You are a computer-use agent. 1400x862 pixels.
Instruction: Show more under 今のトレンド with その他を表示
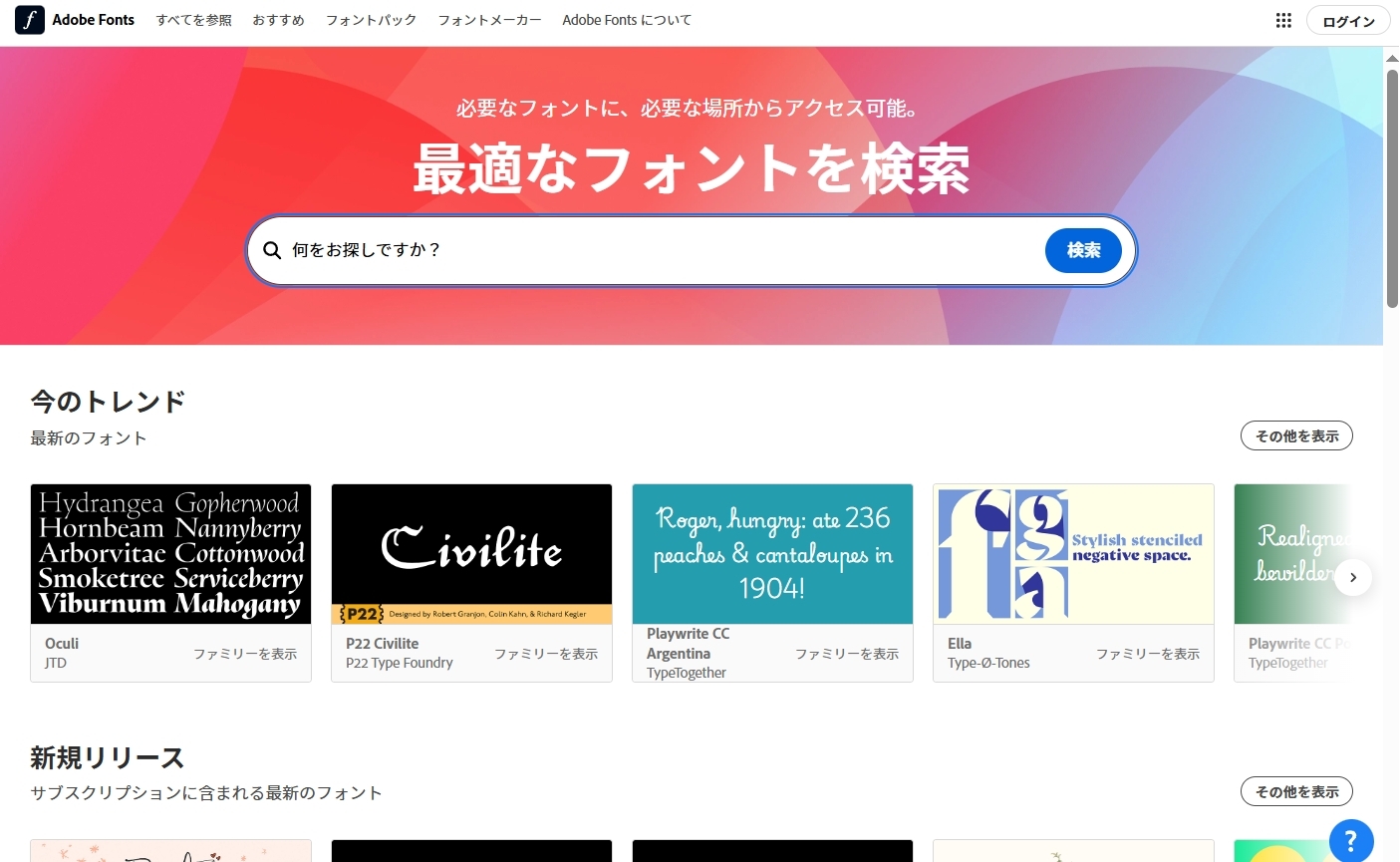[x=1296, y=435]
